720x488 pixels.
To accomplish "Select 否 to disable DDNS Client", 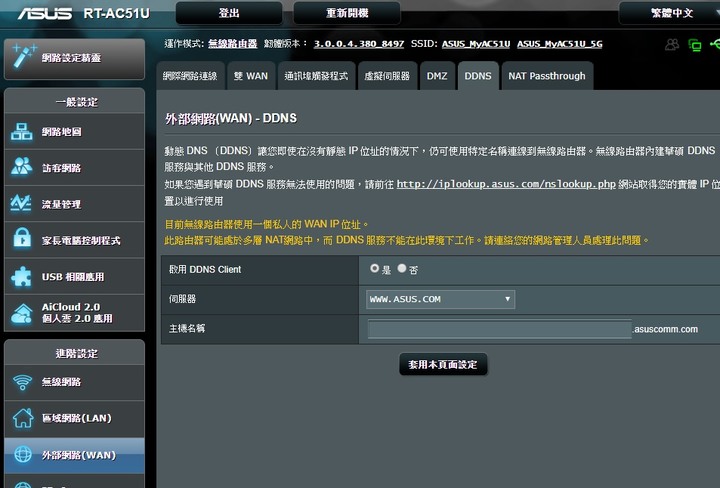I will coord(402,268).
